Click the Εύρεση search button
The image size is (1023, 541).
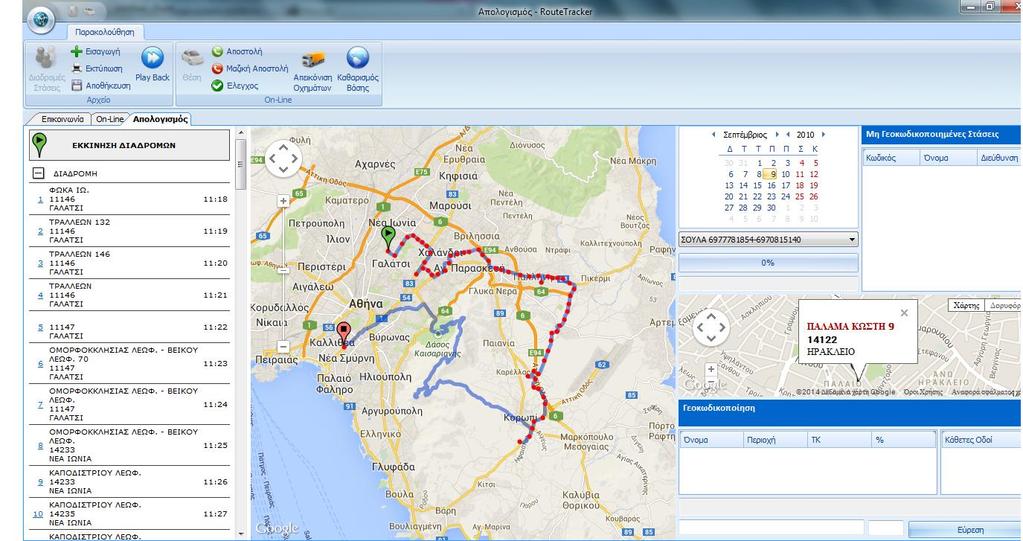966,530
